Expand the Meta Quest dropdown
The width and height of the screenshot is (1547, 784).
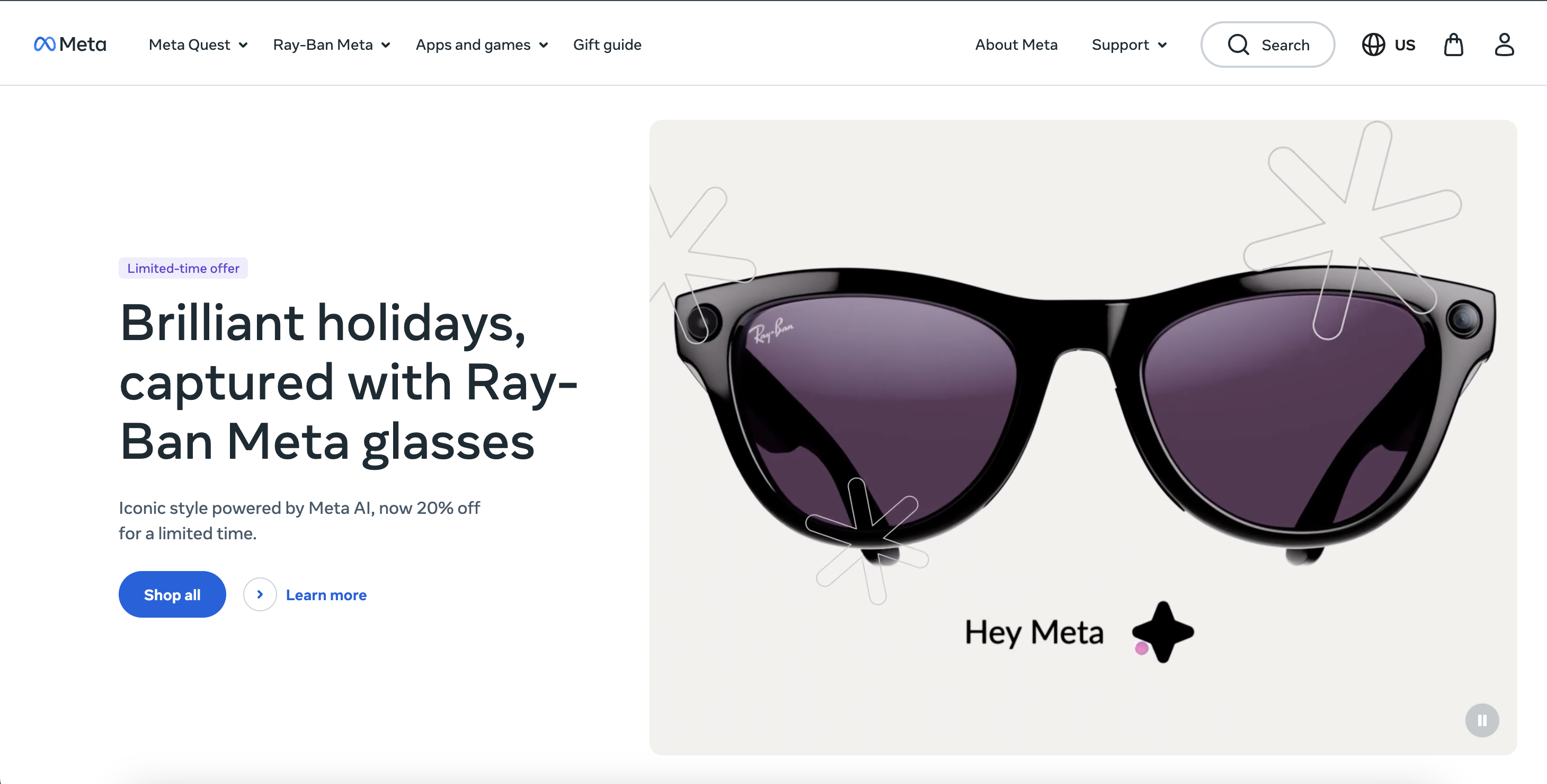point(198,44)
